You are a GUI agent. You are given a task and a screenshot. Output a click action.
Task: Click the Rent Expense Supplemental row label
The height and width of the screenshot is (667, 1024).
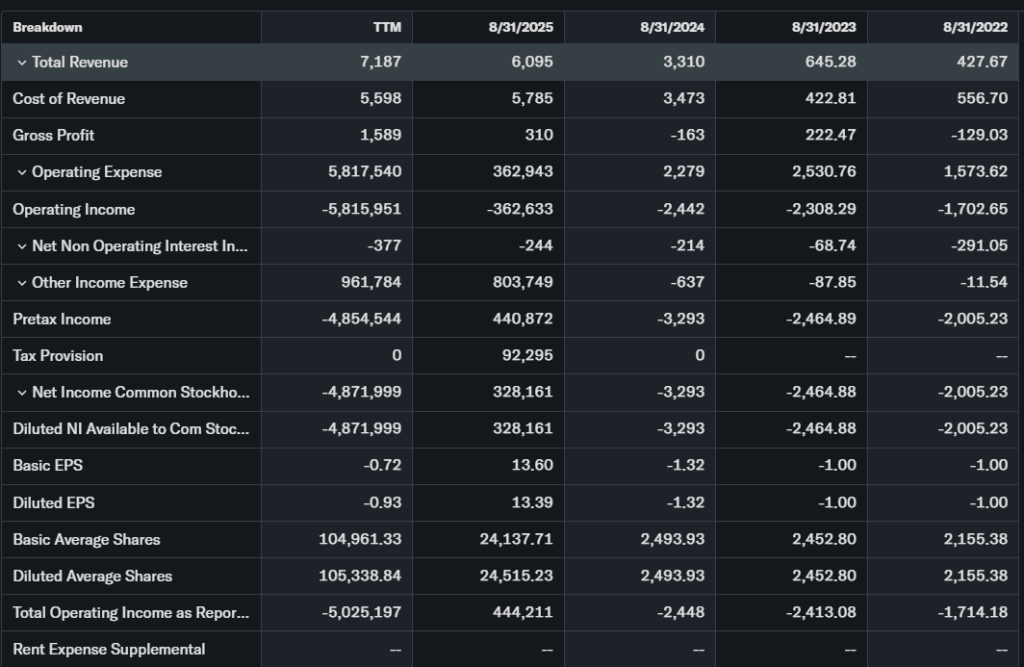(x=109, y=649)
